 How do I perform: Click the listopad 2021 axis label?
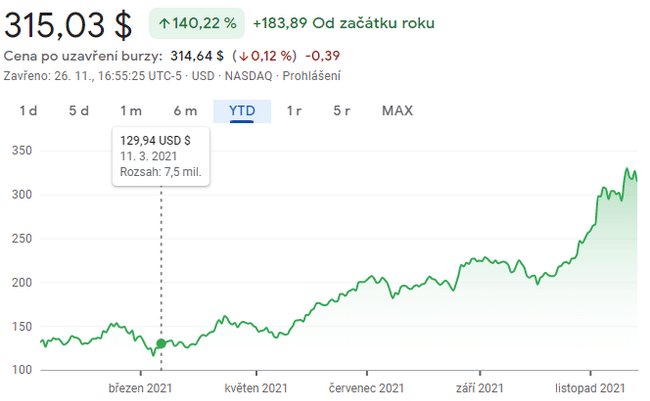point(591,388)
